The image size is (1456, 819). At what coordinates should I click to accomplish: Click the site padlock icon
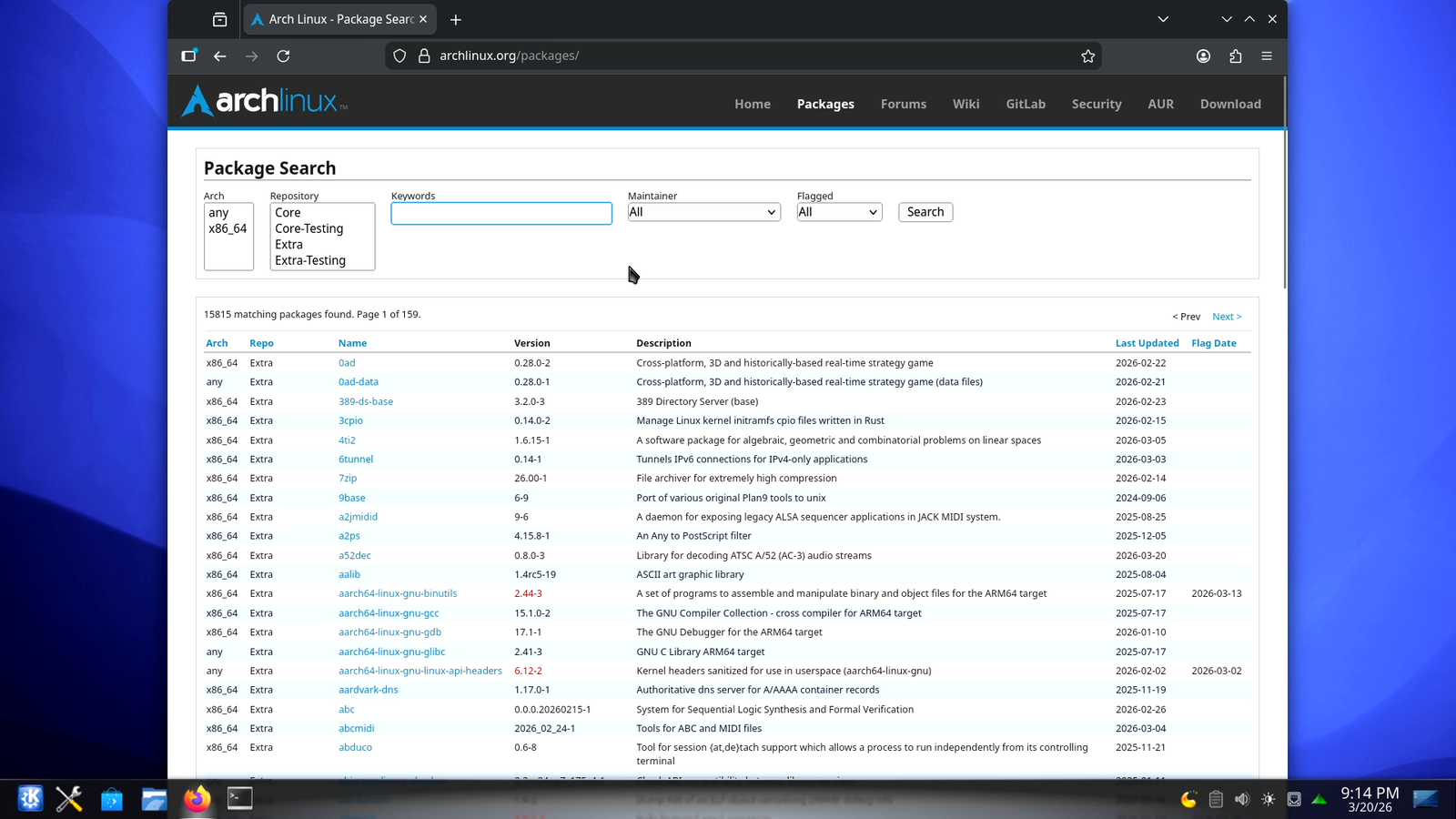424,56
